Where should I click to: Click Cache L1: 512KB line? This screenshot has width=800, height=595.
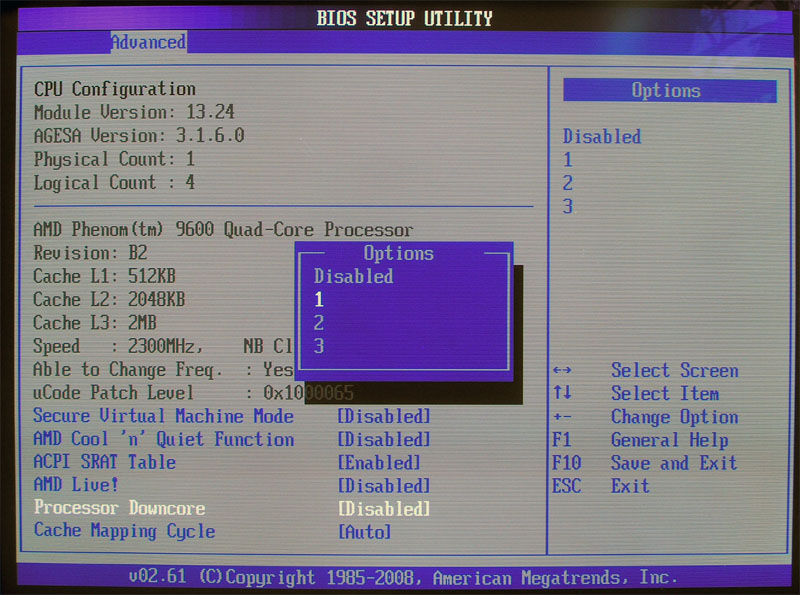pos(104,276)
